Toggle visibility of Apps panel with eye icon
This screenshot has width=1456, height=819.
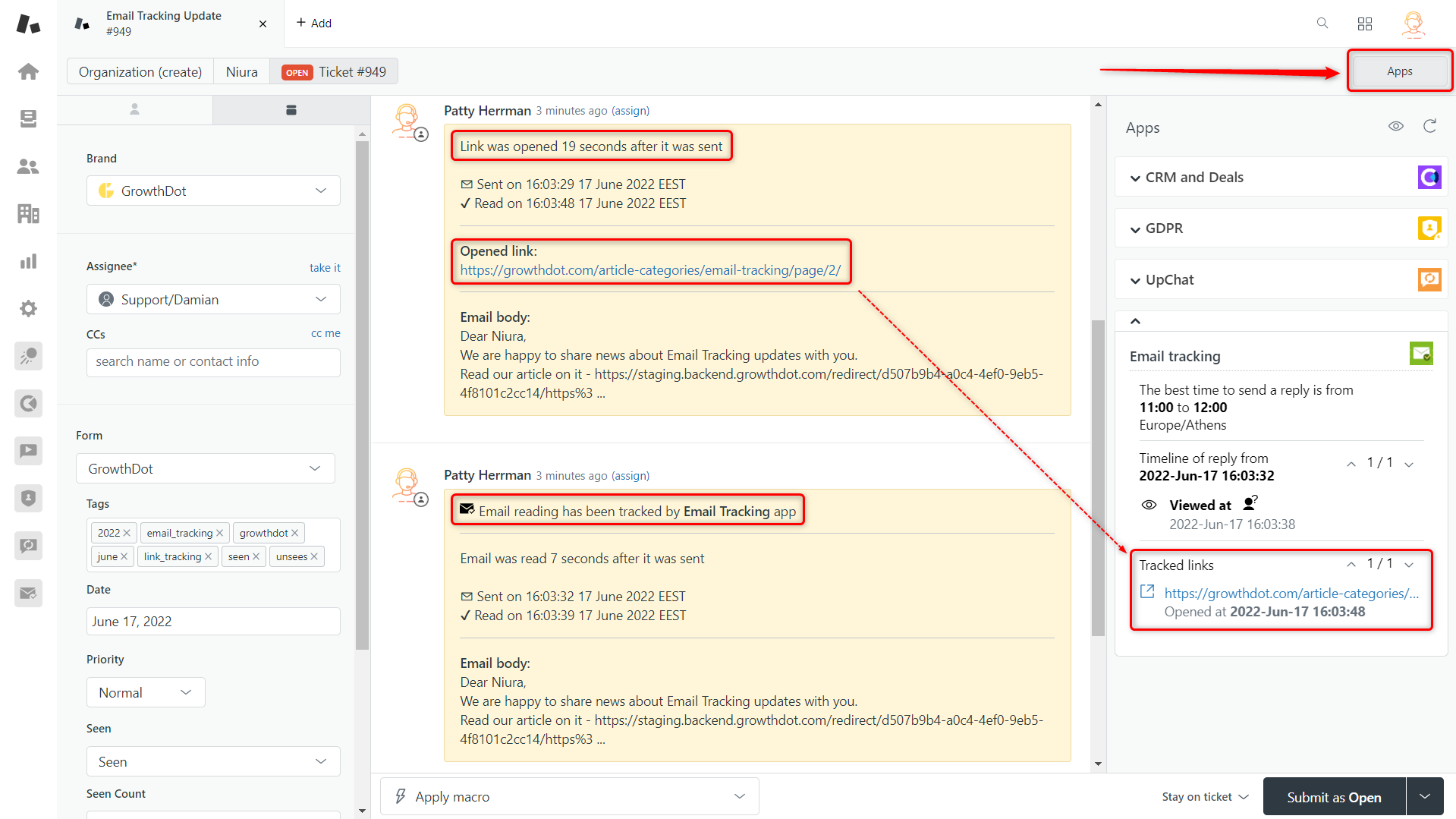[x=1396, y=126]
